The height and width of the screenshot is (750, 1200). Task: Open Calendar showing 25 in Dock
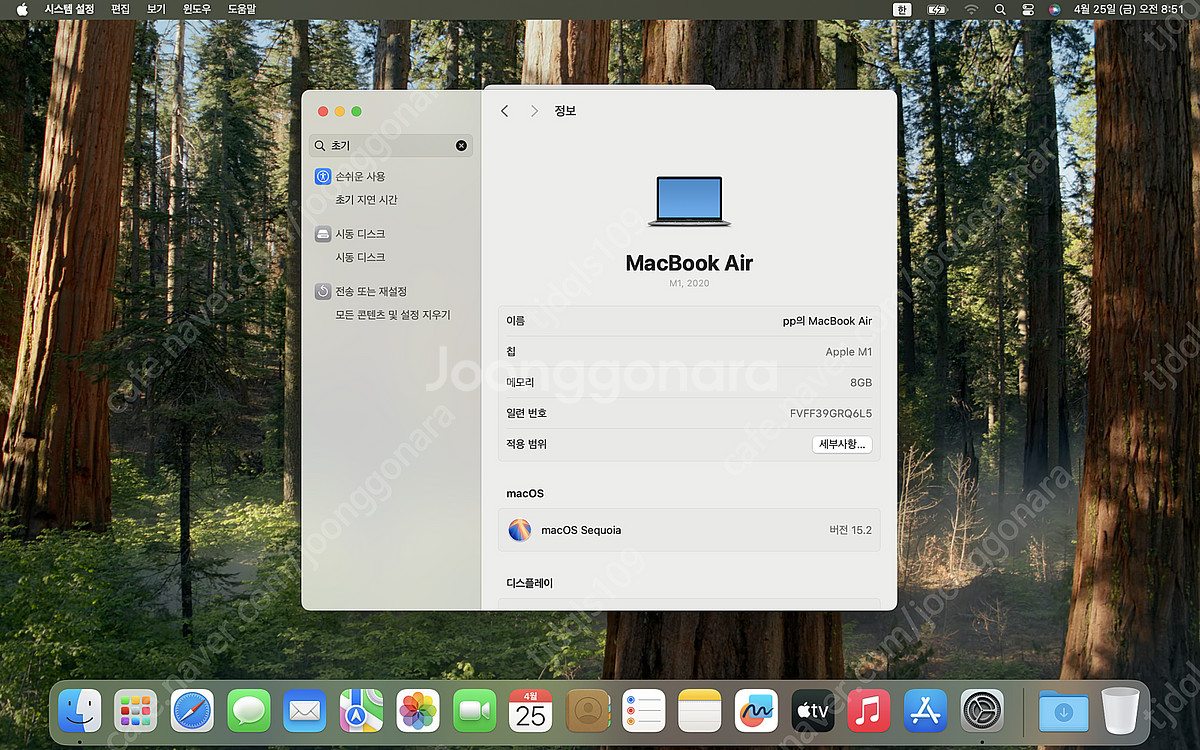531,711
